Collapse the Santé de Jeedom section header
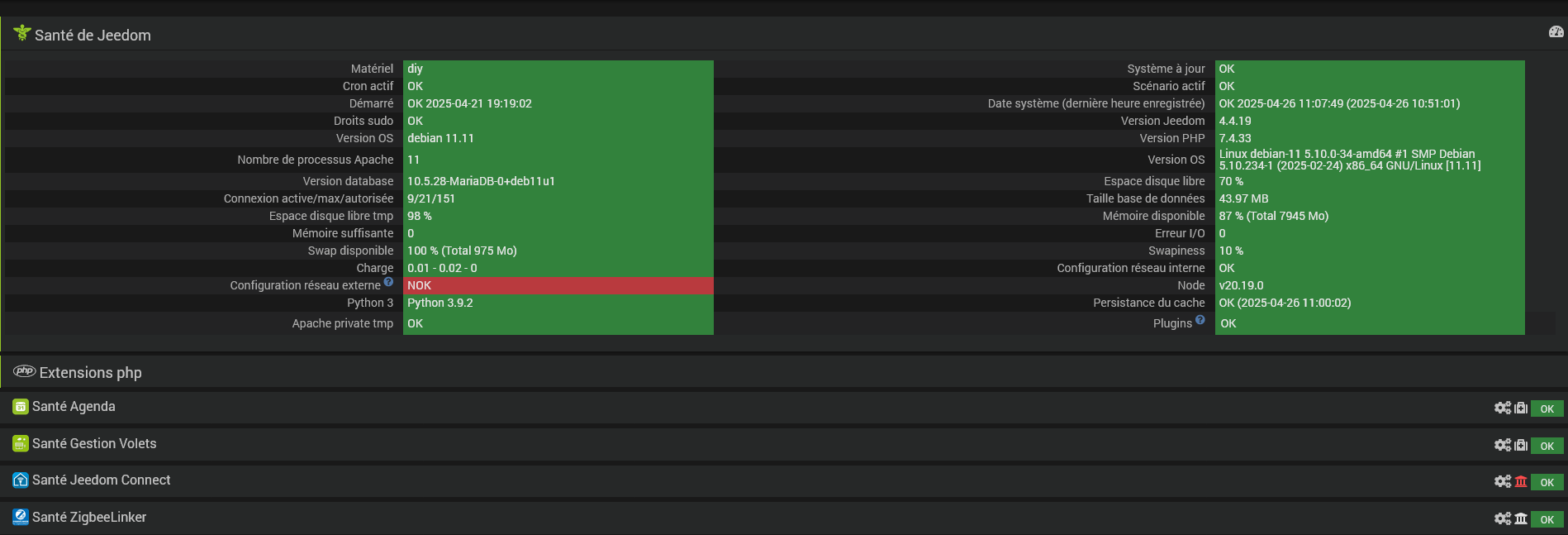The width and height of the screenshot is (1568, 535). (93, 35)
